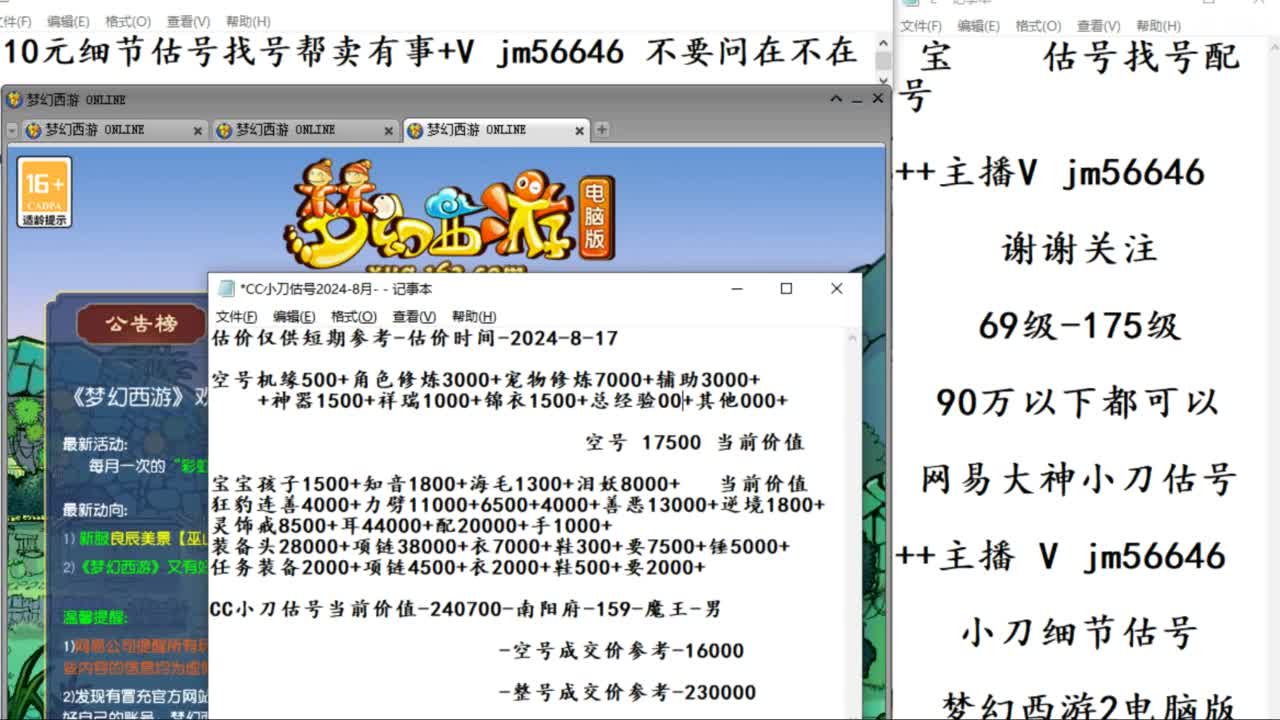Click 梦幻西游2电脑版 text in right notepad
This screenshot has height=720, width=1280.
pyautogui.click(x=1088, y=706)
